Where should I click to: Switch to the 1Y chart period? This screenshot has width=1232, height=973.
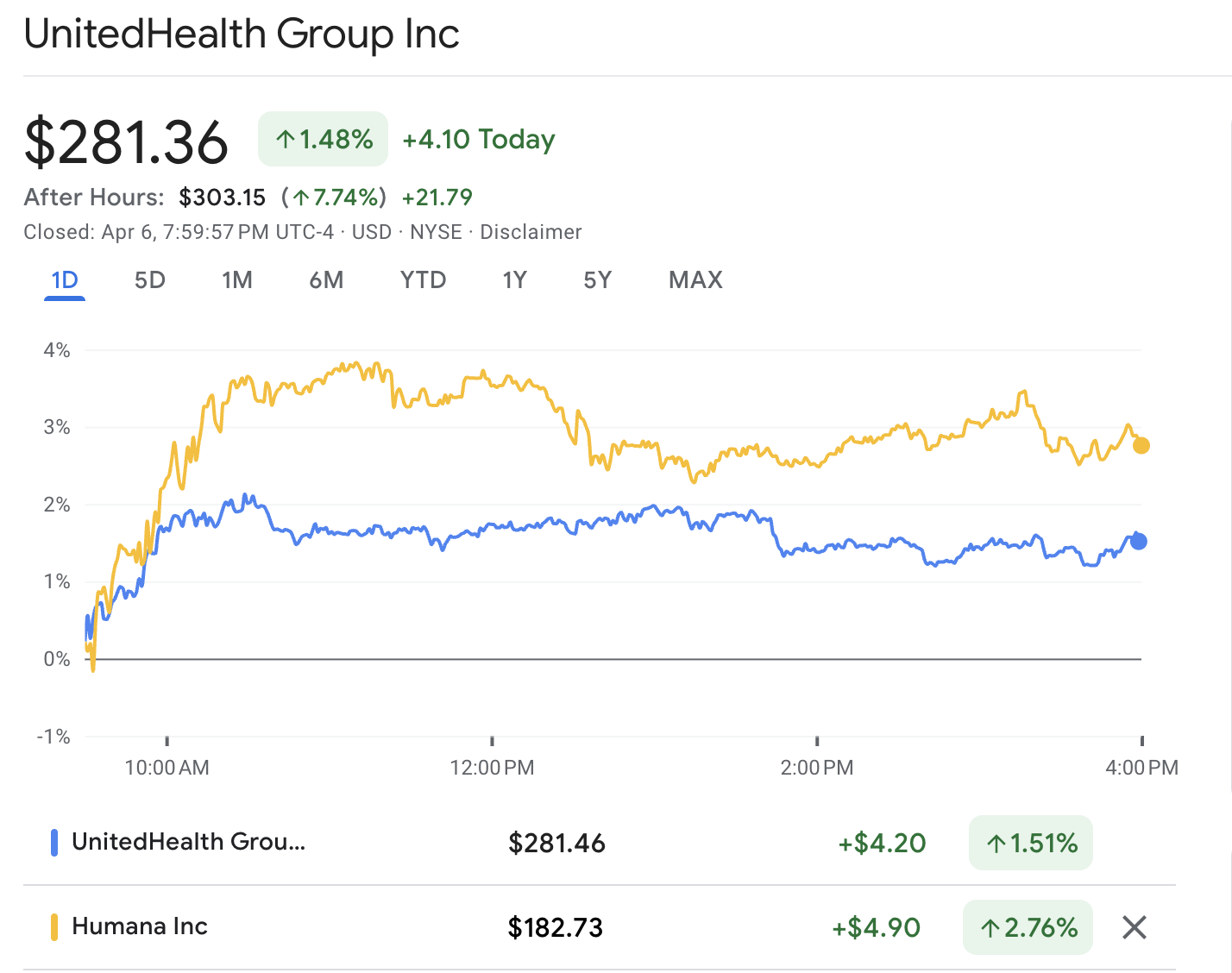pos(513,279)
